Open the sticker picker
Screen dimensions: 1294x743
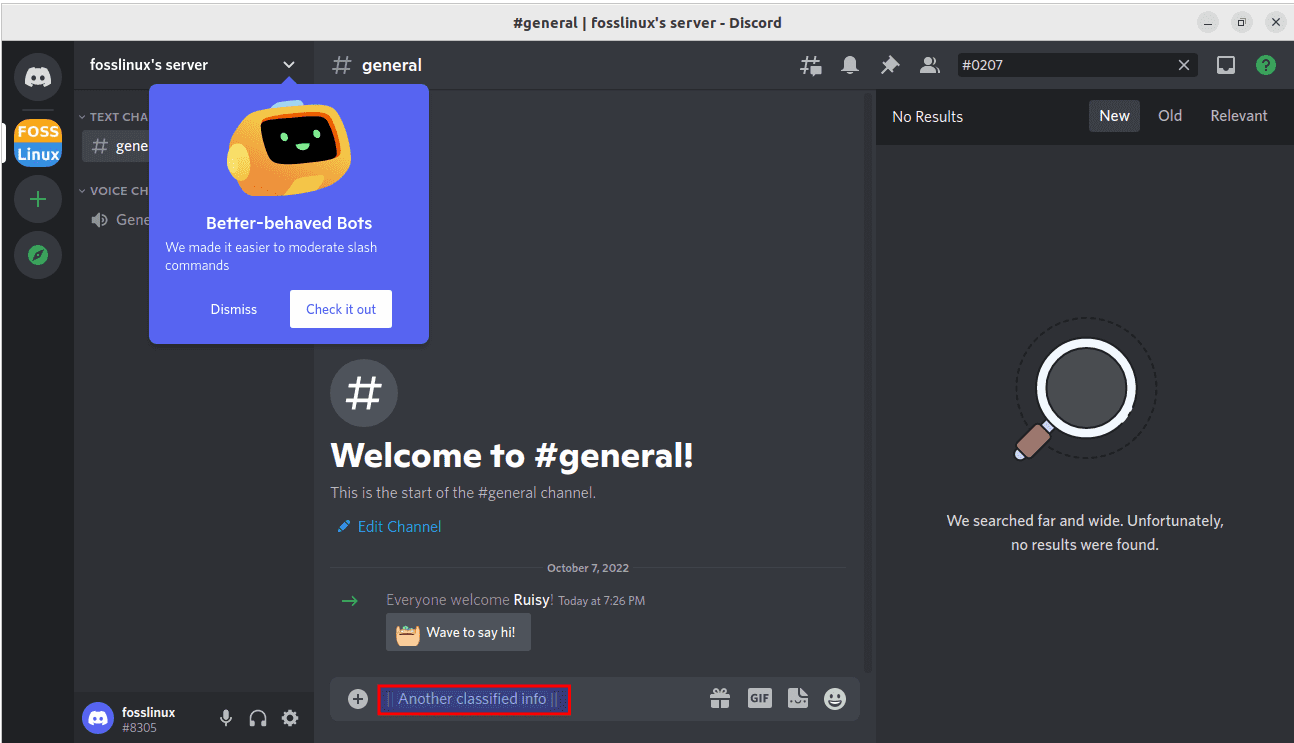pyautogui.click(x=797, y=698)
